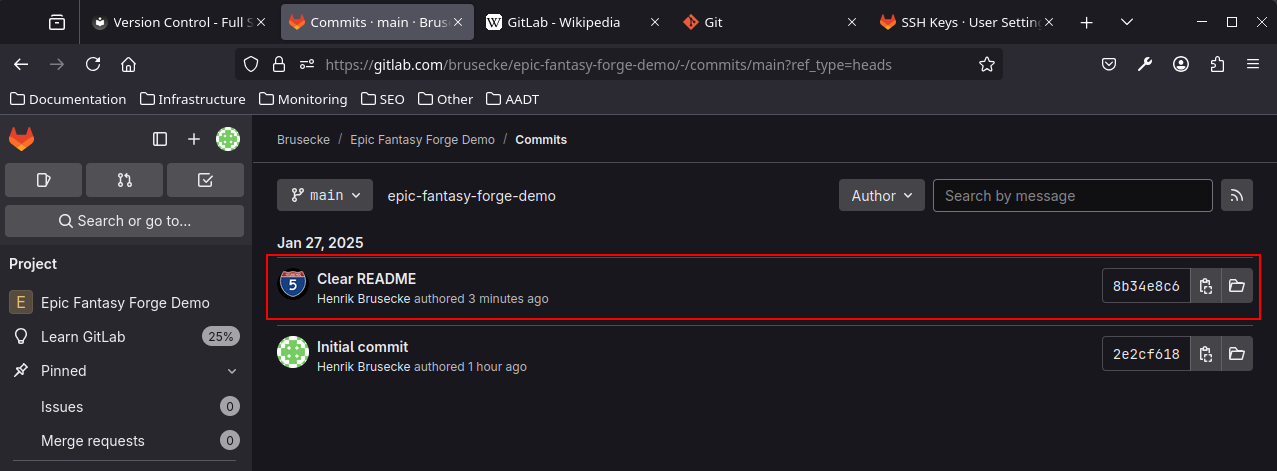Open Merge requests in the sidebar
Image resolution: width=1277 pixels, height=471 pixels.
coord(124,441)
